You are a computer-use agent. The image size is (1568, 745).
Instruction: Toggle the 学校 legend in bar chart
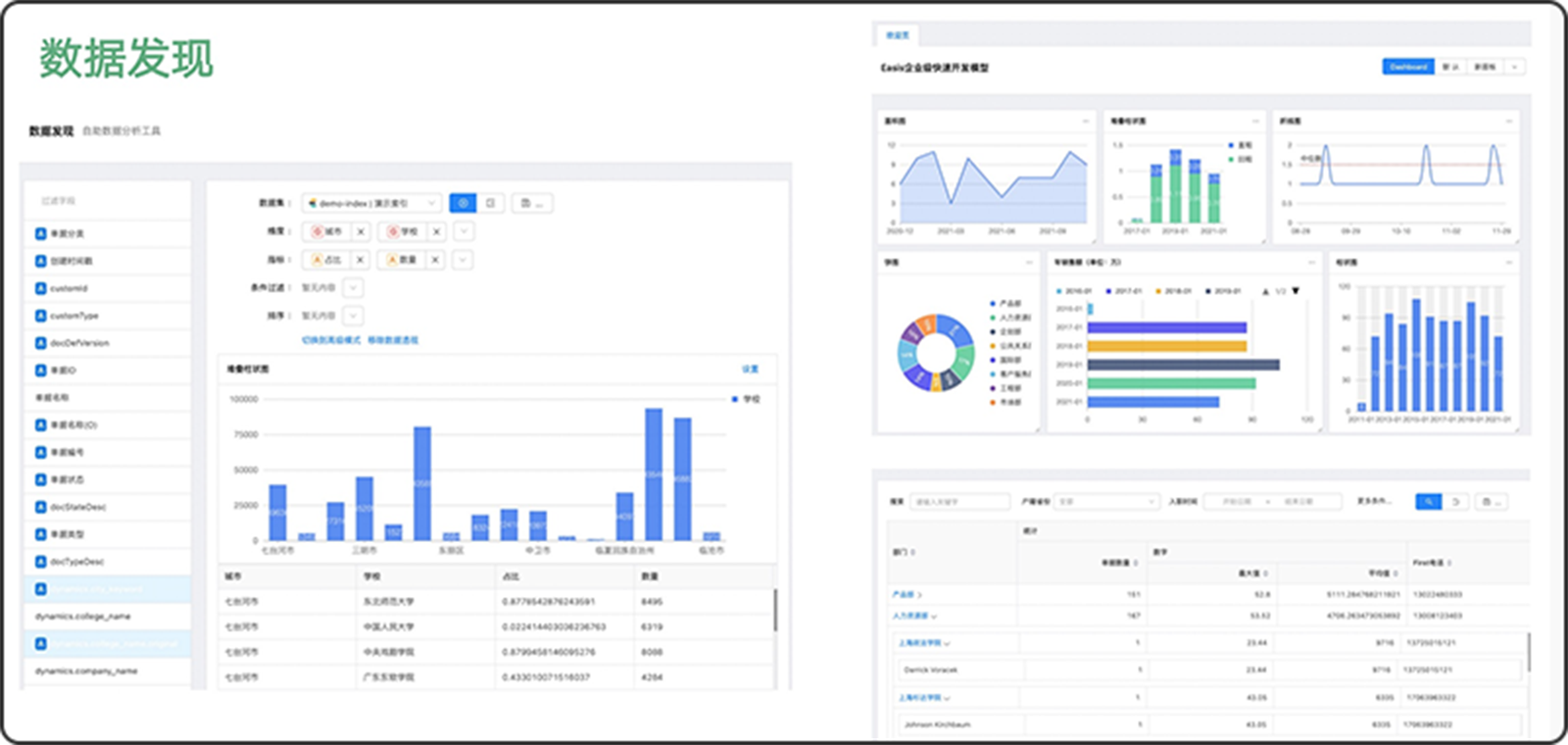(x=746, y=399)
